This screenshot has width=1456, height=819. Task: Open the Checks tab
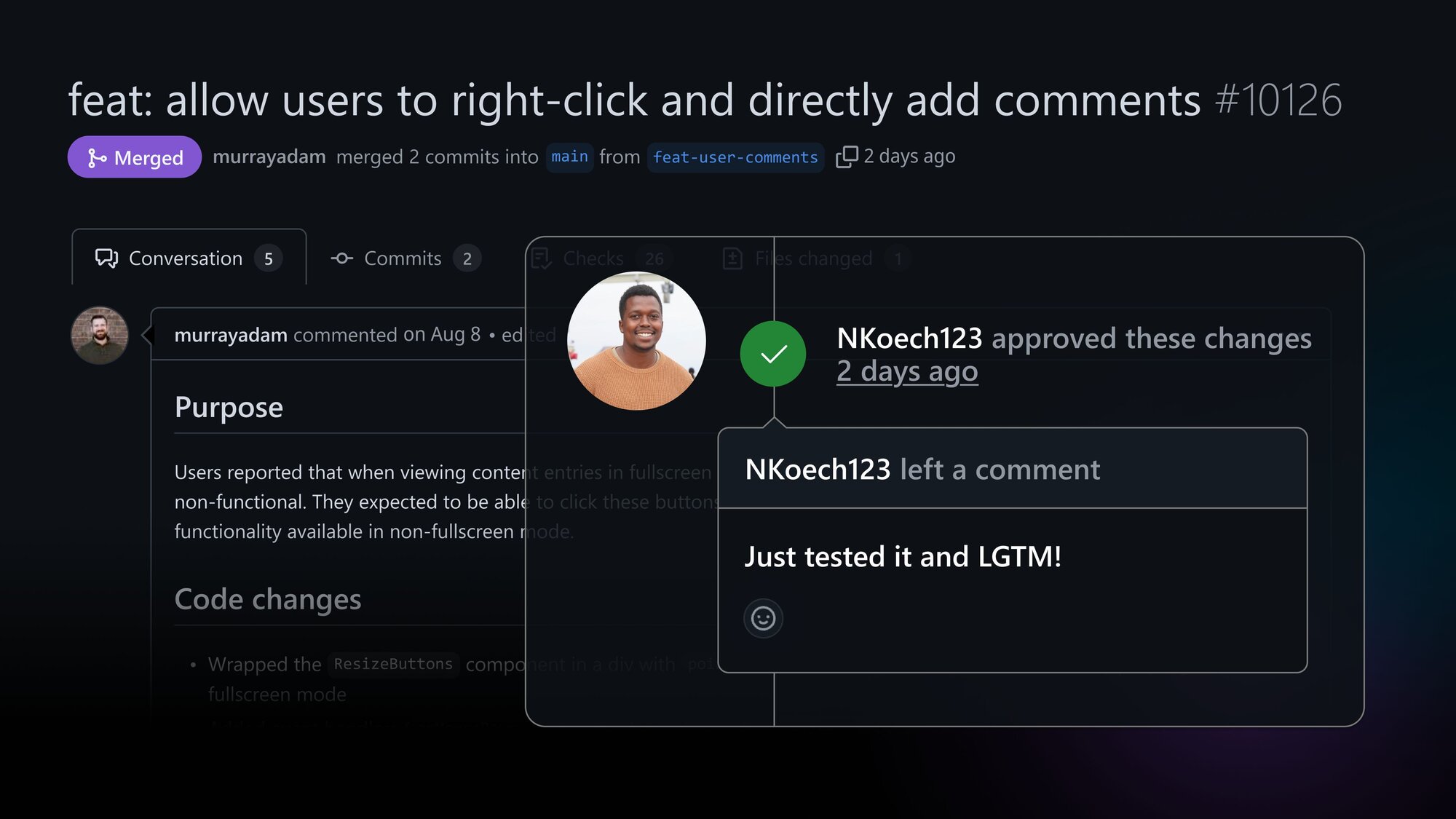tap(601, 258)
